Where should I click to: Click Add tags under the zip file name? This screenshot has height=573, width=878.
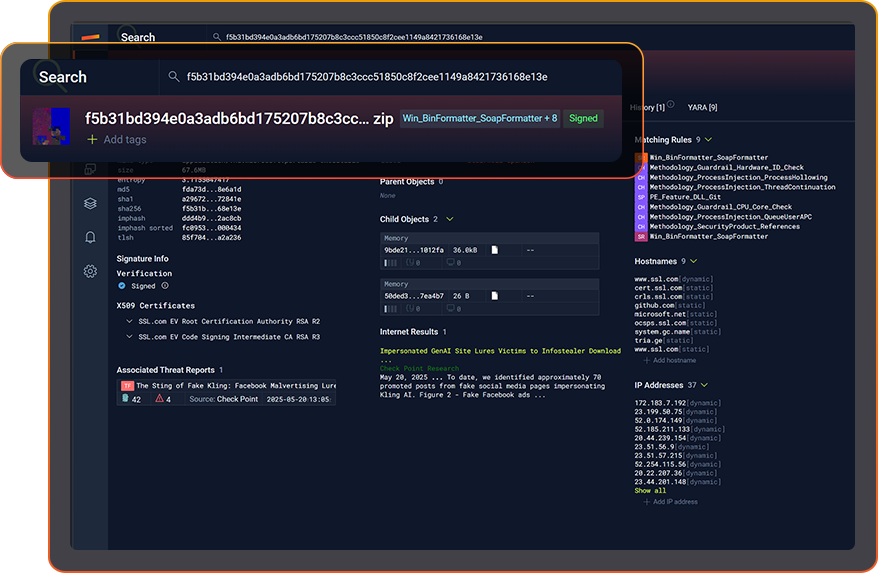pos(116,139)
